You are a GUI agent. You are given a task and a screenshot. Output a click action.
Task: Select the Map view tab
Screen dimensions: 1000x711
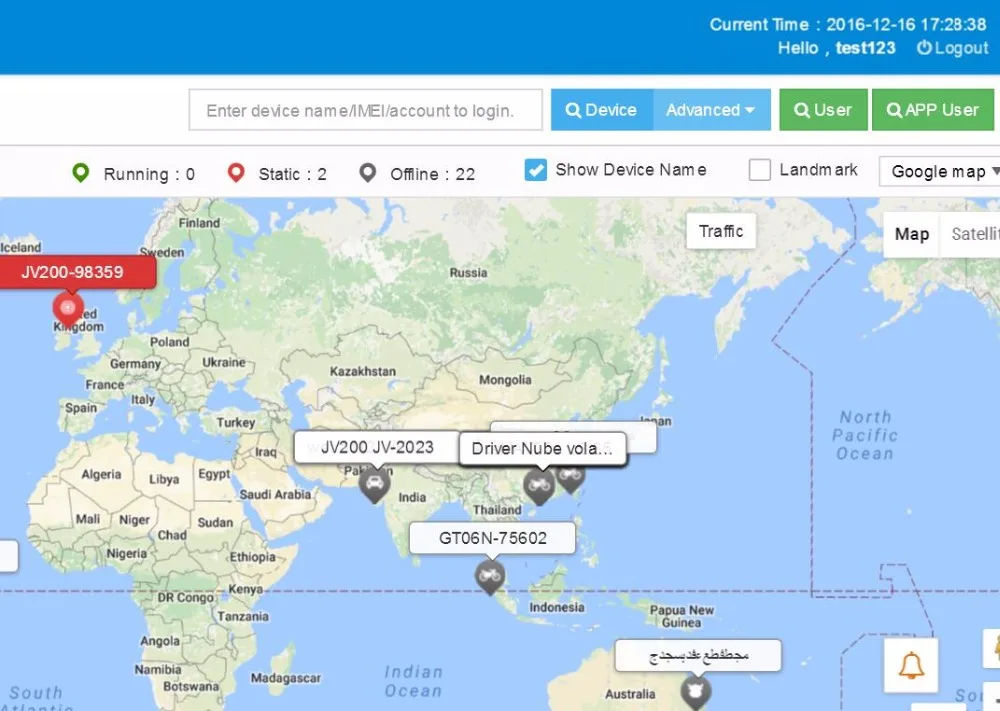click(x=911, y=234)
